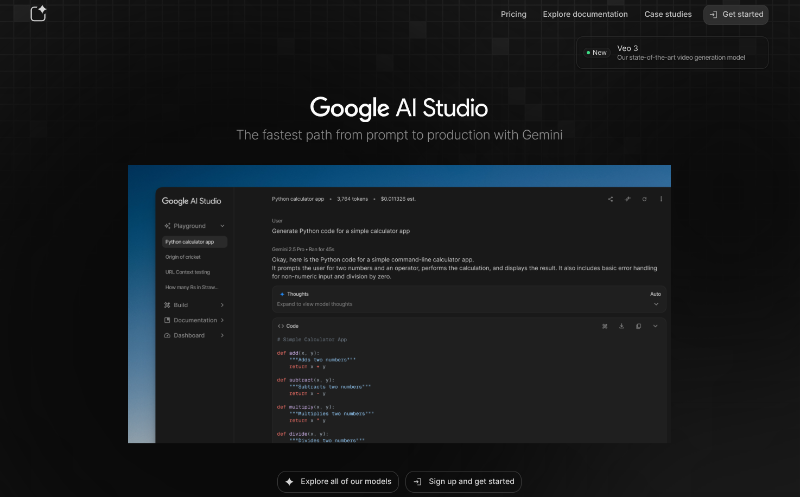Click the 'Python calculator app' title in header
Image resolution: width=800 pixels, height=497 pixels.
tap(297, 199)
